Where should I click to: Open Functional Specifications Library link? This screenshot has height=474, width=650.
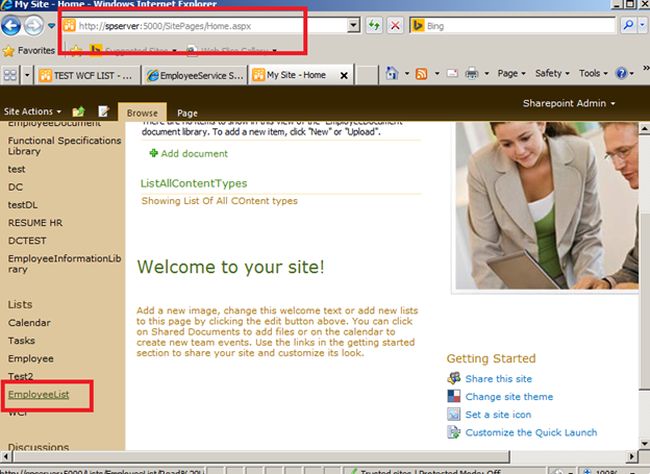point(64,146)
